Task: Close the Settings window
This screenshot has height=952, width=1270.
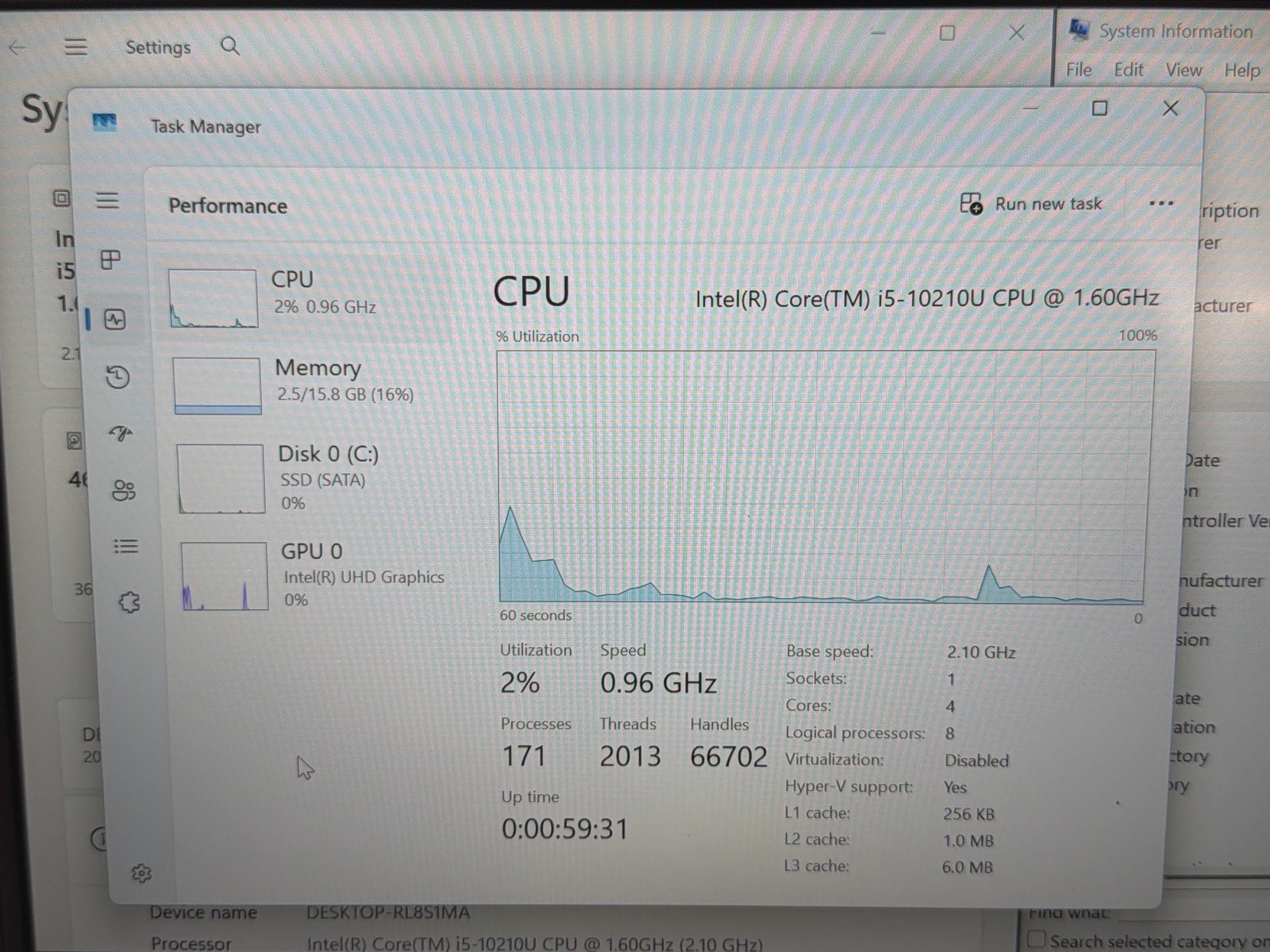Action: [1016, 33]
